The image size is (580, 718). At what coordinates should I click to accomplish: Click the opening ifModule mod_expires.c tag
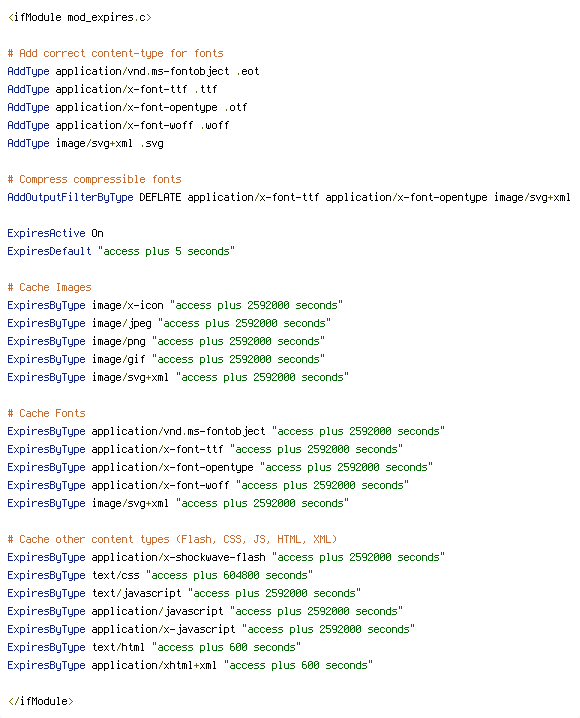[80, 17]
